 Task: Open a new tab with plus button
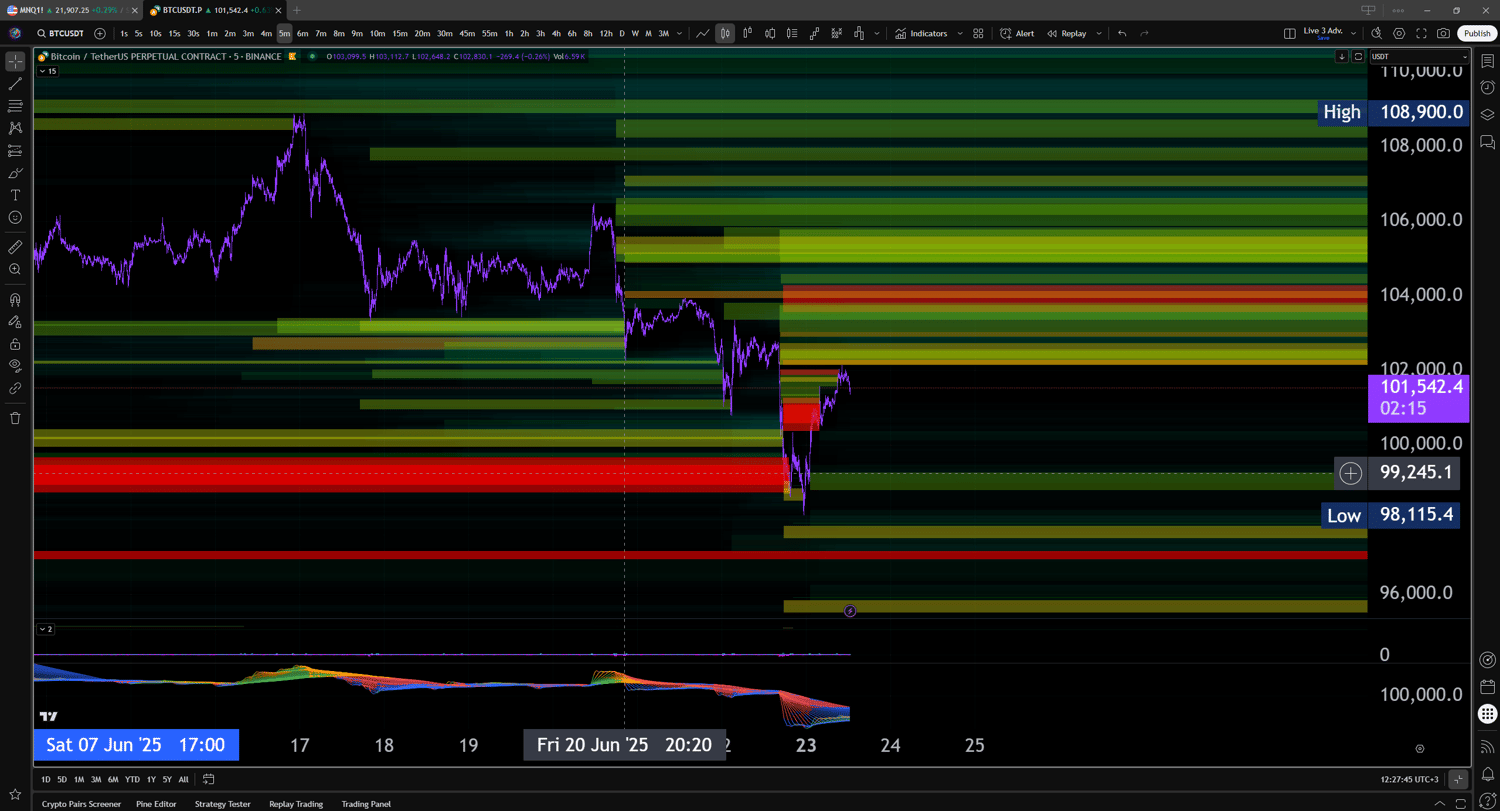[x=296, y=10]
